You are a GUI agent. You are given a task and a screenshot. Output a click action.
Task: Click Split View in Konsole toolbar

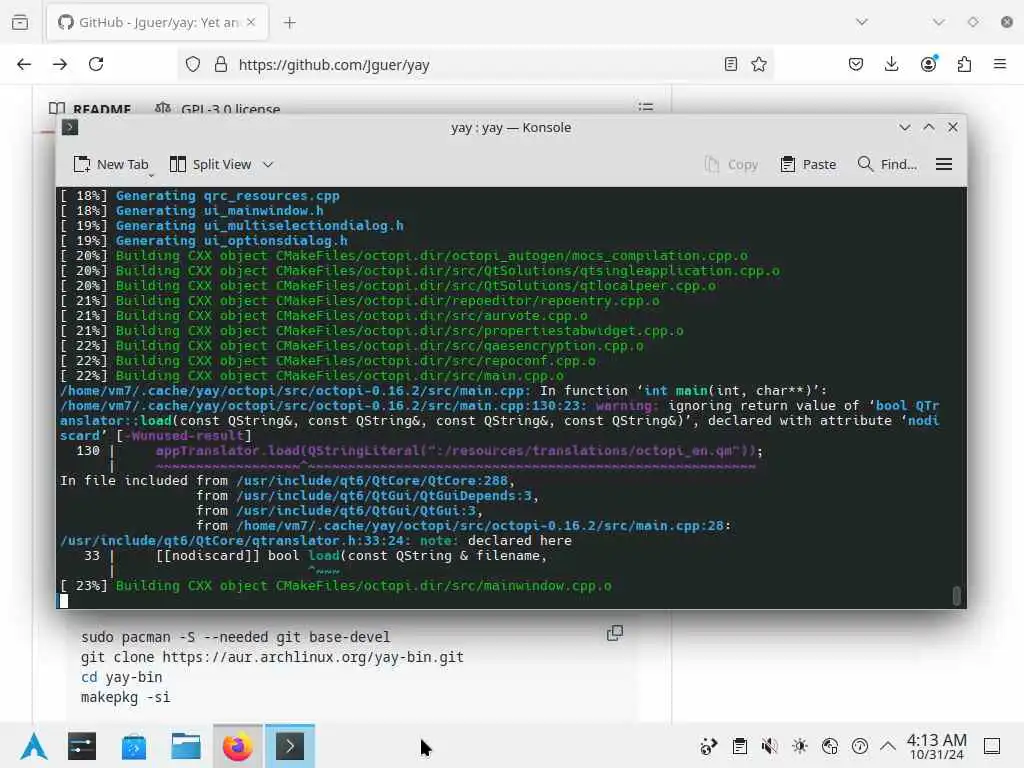[x=211, y=165]
